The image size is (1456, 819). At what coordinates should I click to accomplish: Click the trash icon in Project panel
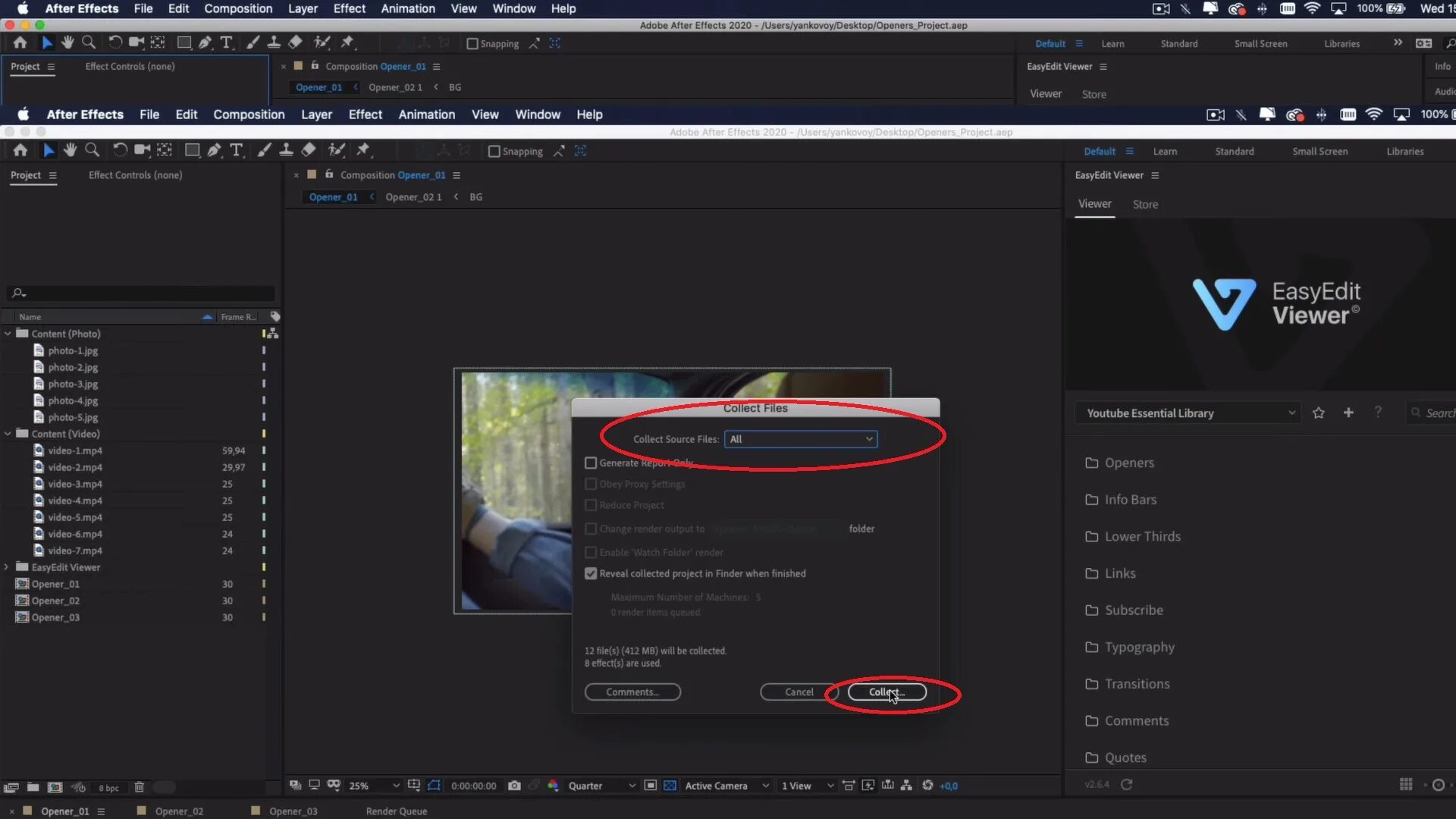point(139,787)
